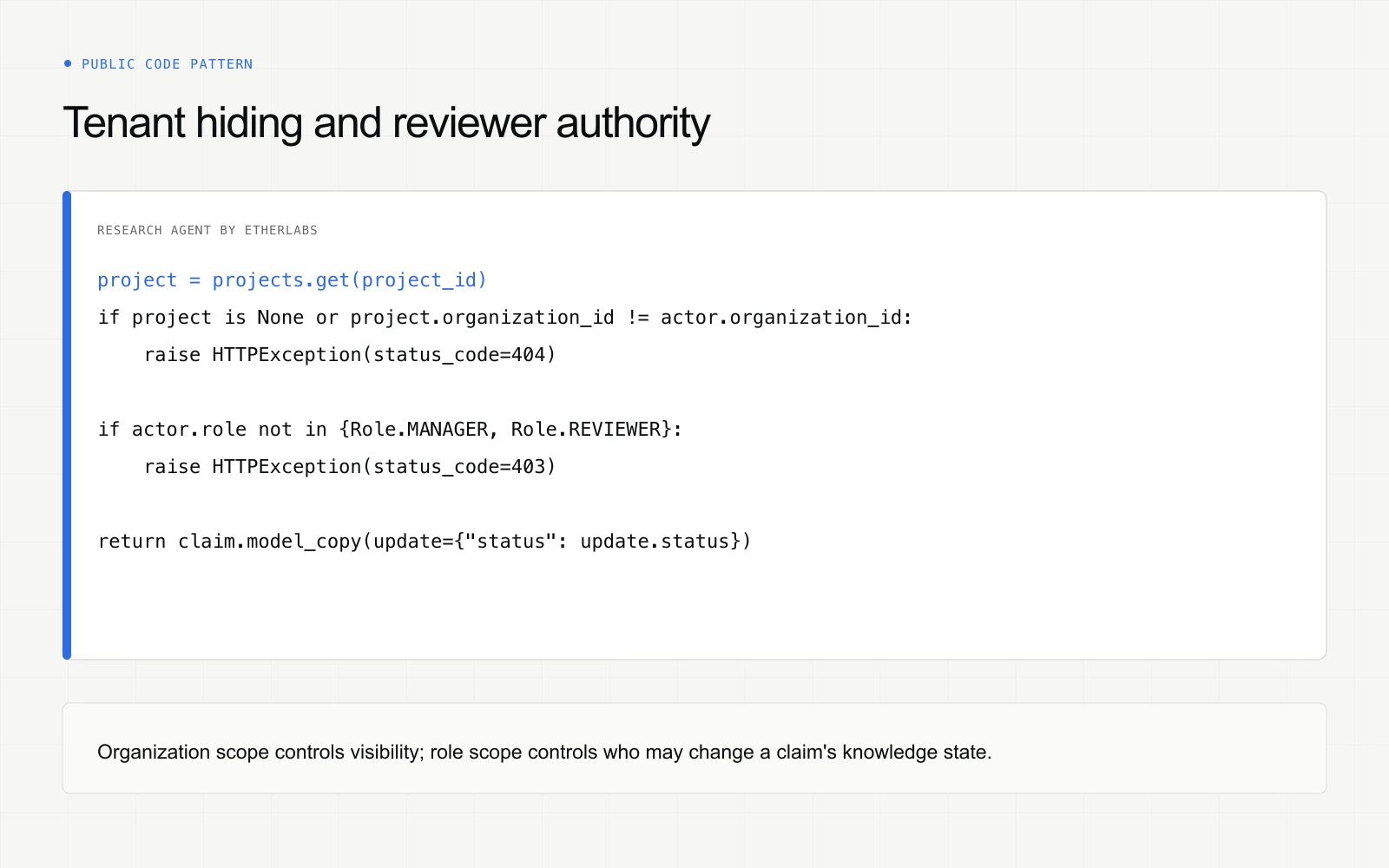Click the line checking actor.role
This screenshot has width=1389, height=868.
click(390, 430)
